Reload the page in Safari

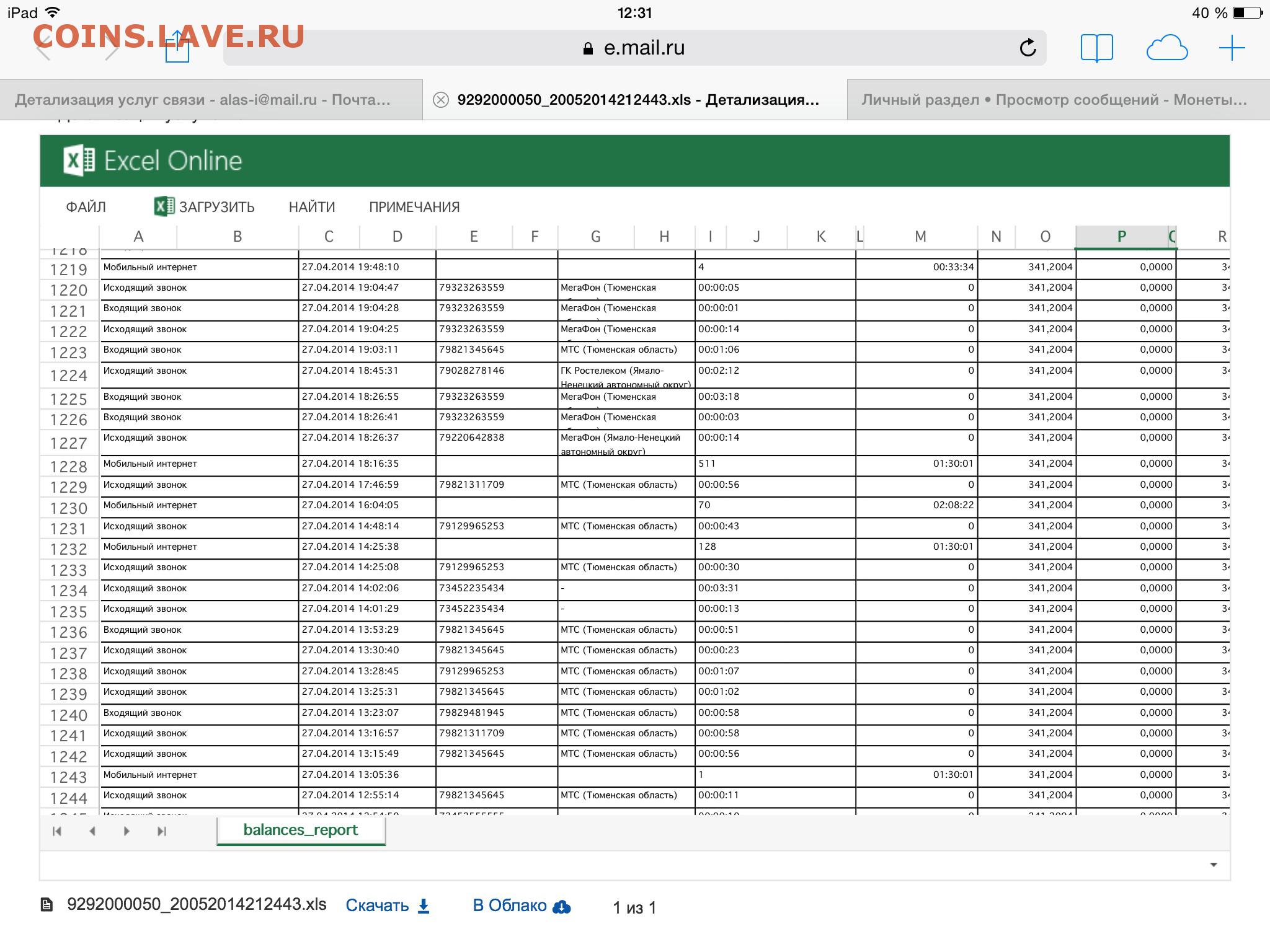click(x=1028, y=48)
